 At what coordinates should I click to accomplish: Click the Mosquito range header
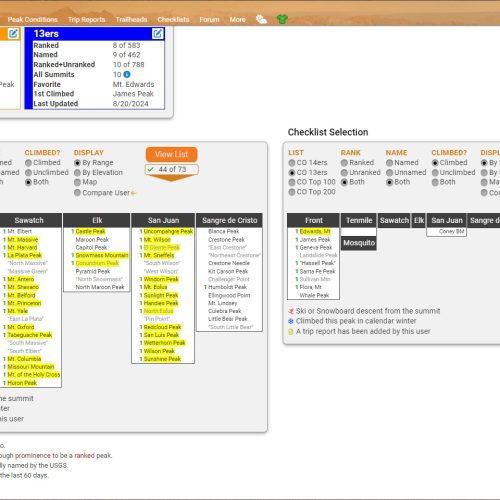click(359, 243)
